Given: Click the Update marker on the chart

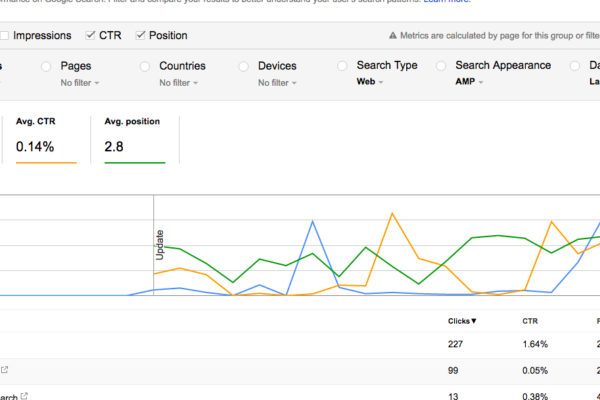Looking at the screenshot, I should [x=159, y=243].
